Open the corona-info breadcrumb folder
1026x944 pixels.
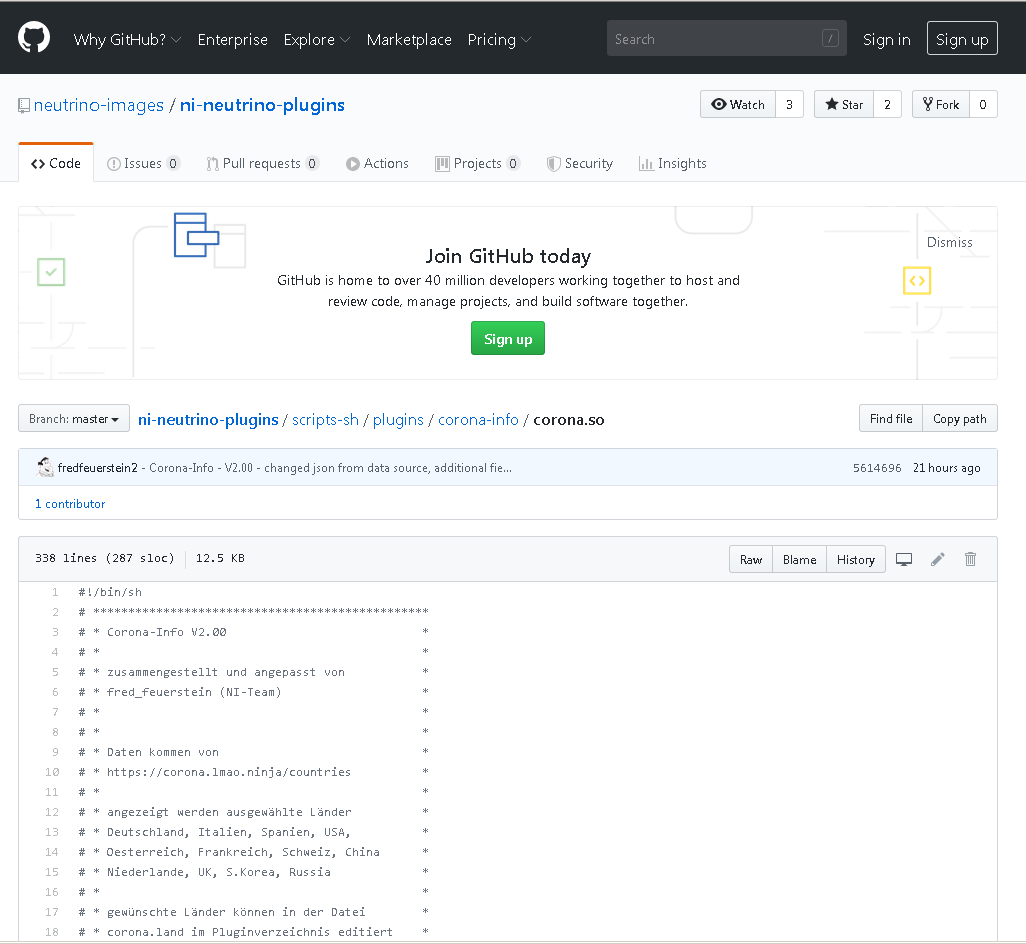(x=478, y=420)
